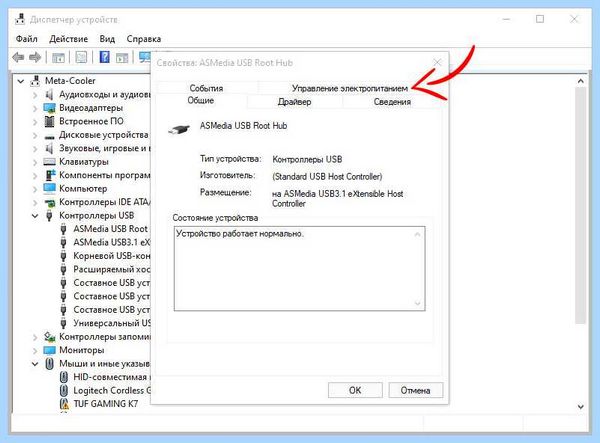Click inside the Состояние устройства text box

300,269
